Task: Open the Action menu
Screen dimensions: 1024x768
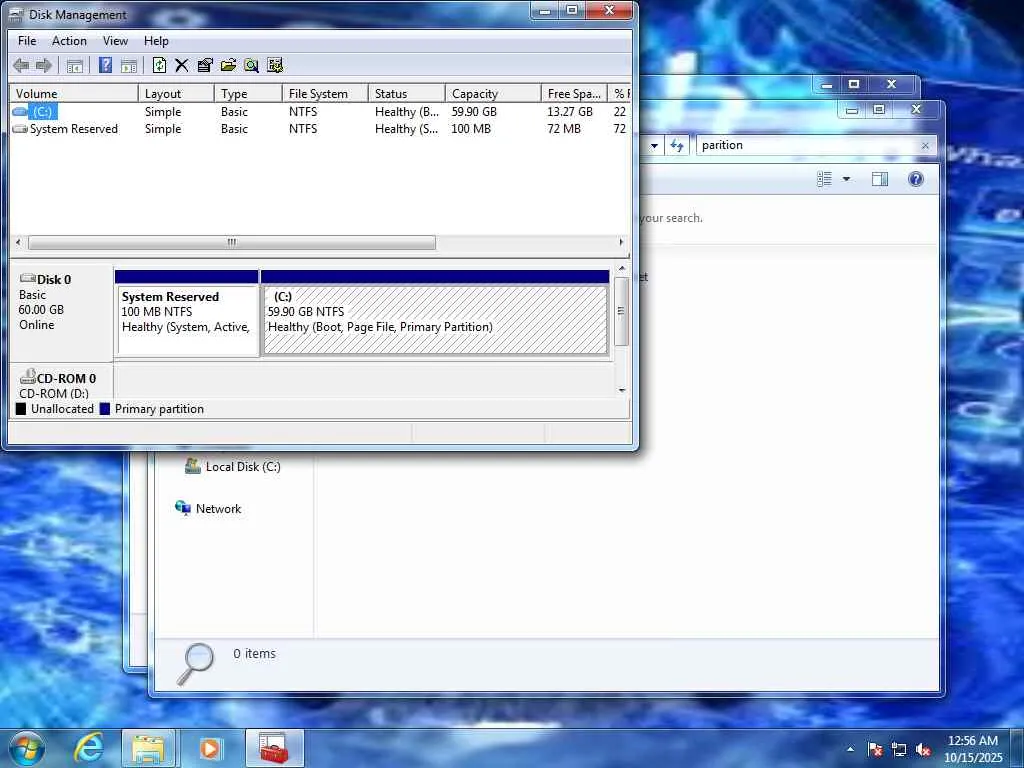Action: click(x=69, y=40)
